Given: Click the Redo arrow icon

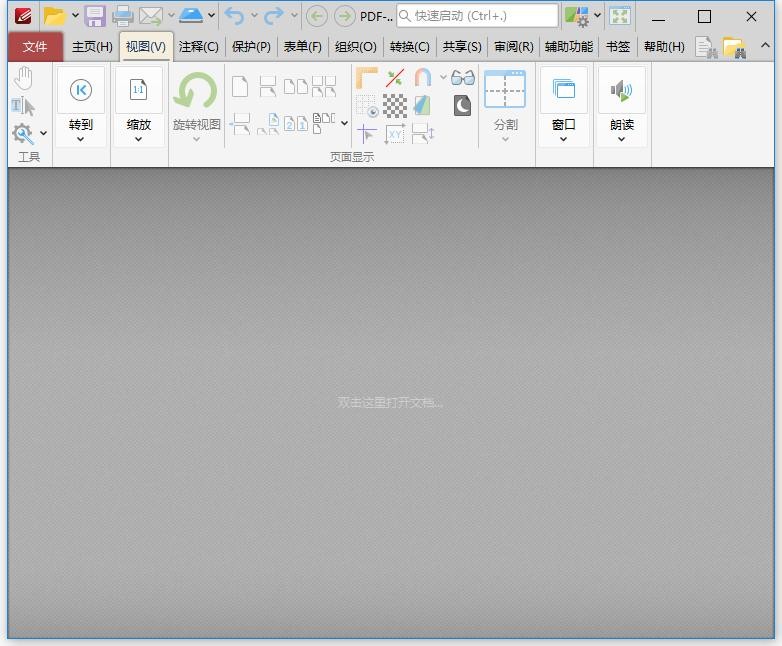Looking at the screenshot, I should click(x=273, y=16).
